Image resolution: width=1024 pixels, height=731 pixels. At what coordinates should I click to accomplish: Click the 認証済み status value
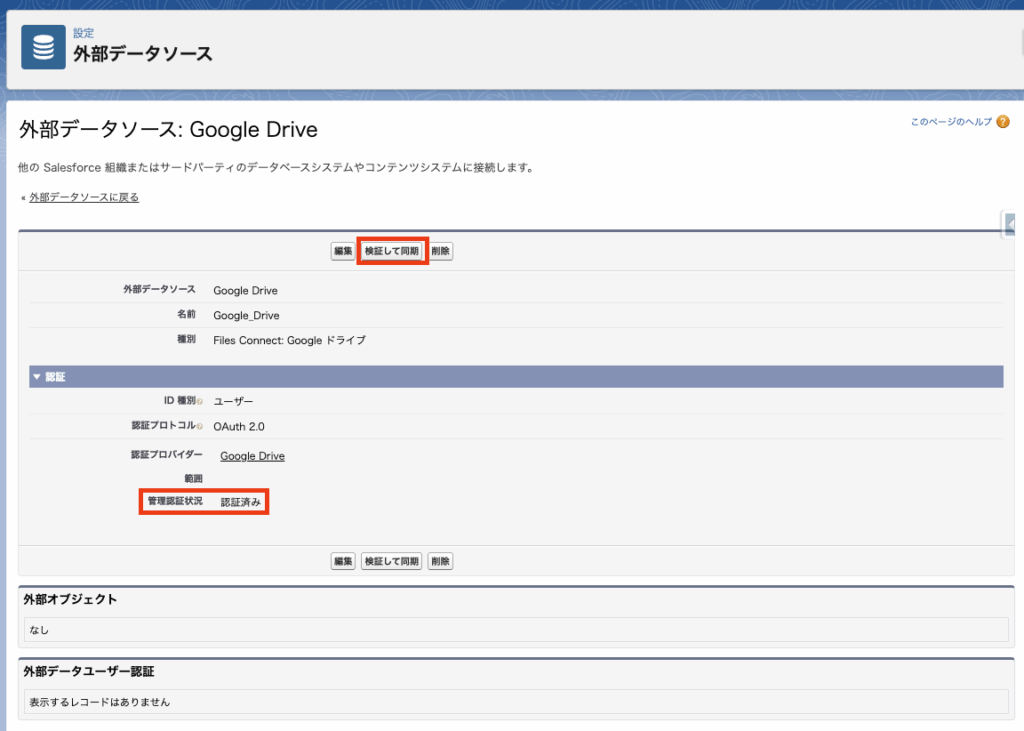[x=242, y=503]
